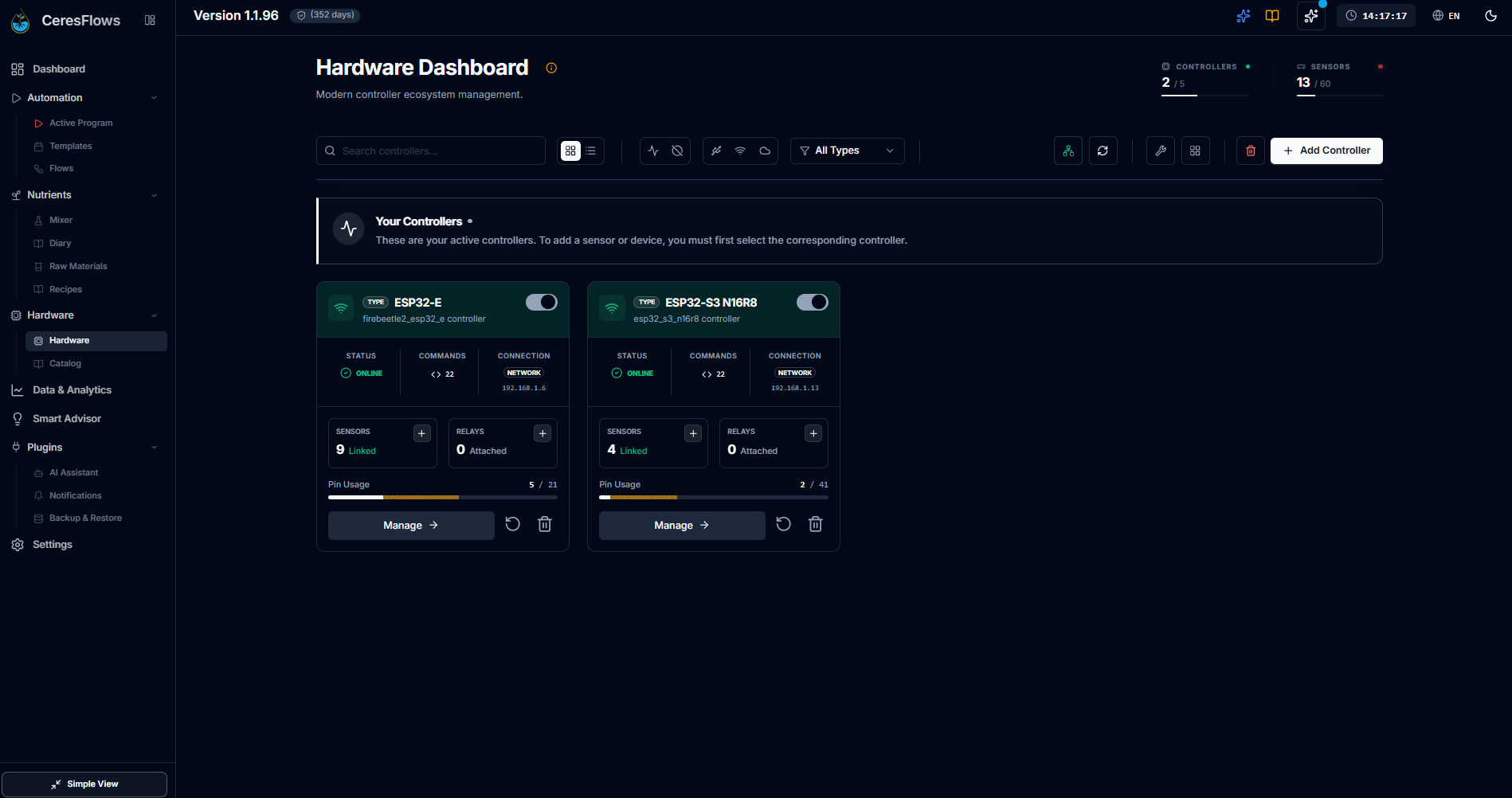
Task: Manage the ESP32-E controller
Action: pyautogui.click(x=411, y=526)
